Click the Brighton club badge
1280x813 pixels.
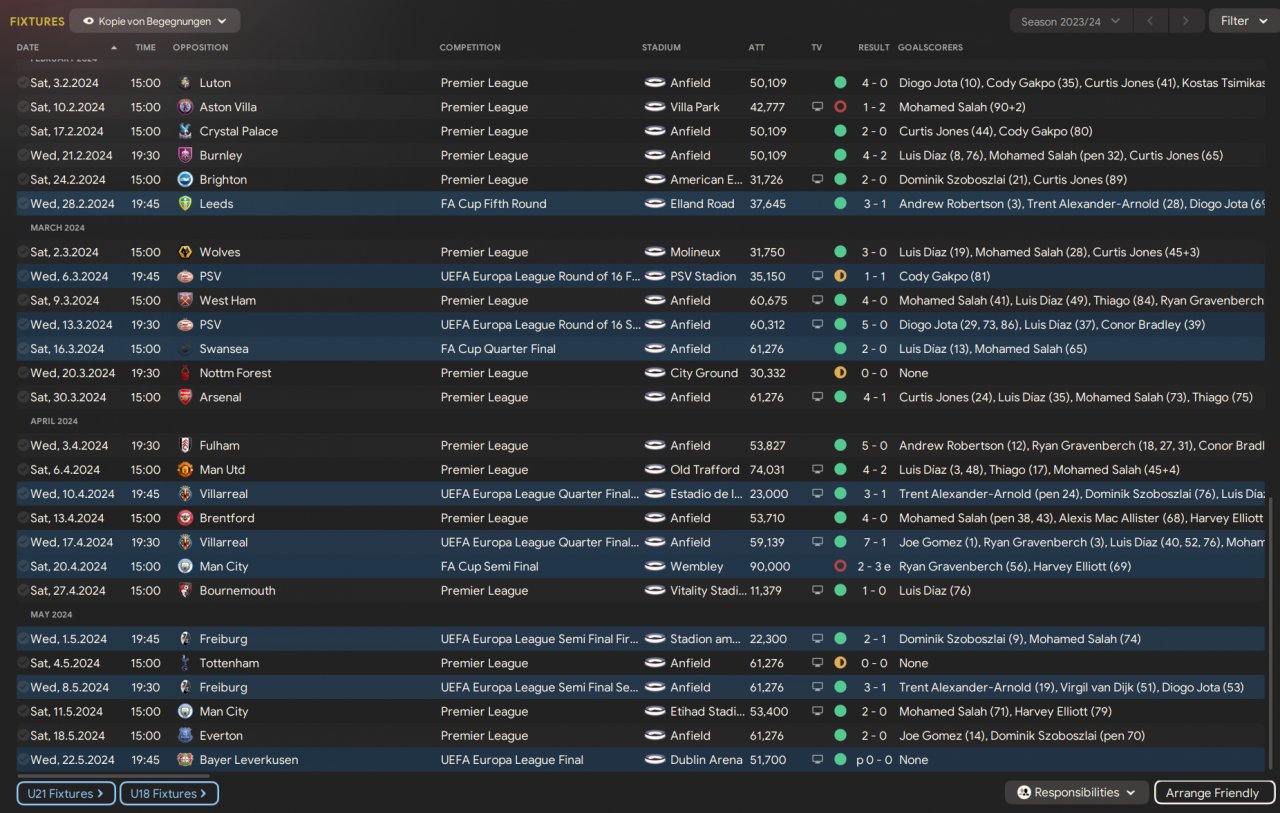coord(184,180)
